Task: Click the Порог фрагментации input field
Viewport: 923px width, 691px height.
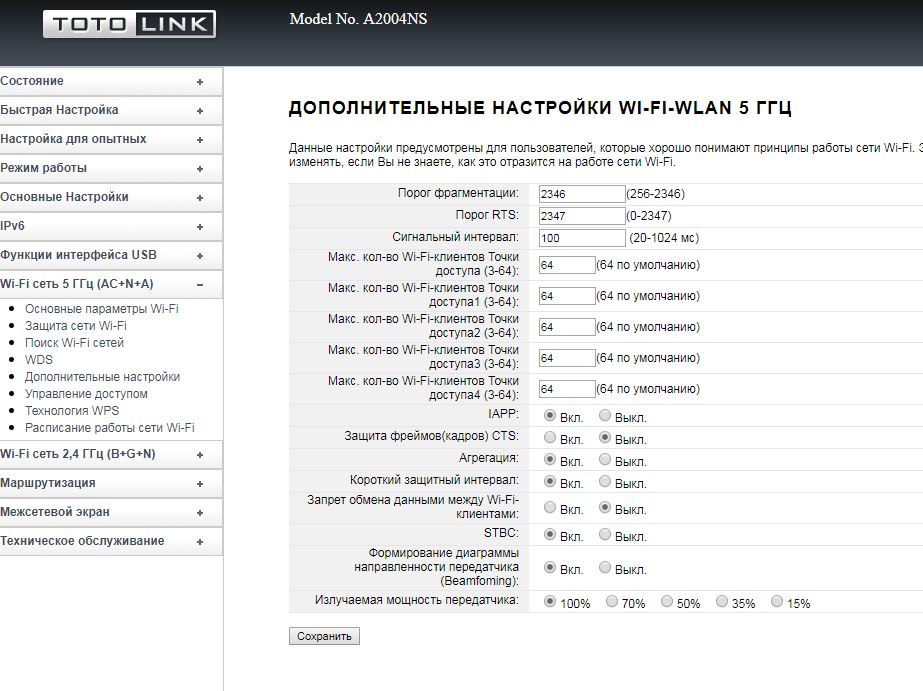Action: [581, 194]
